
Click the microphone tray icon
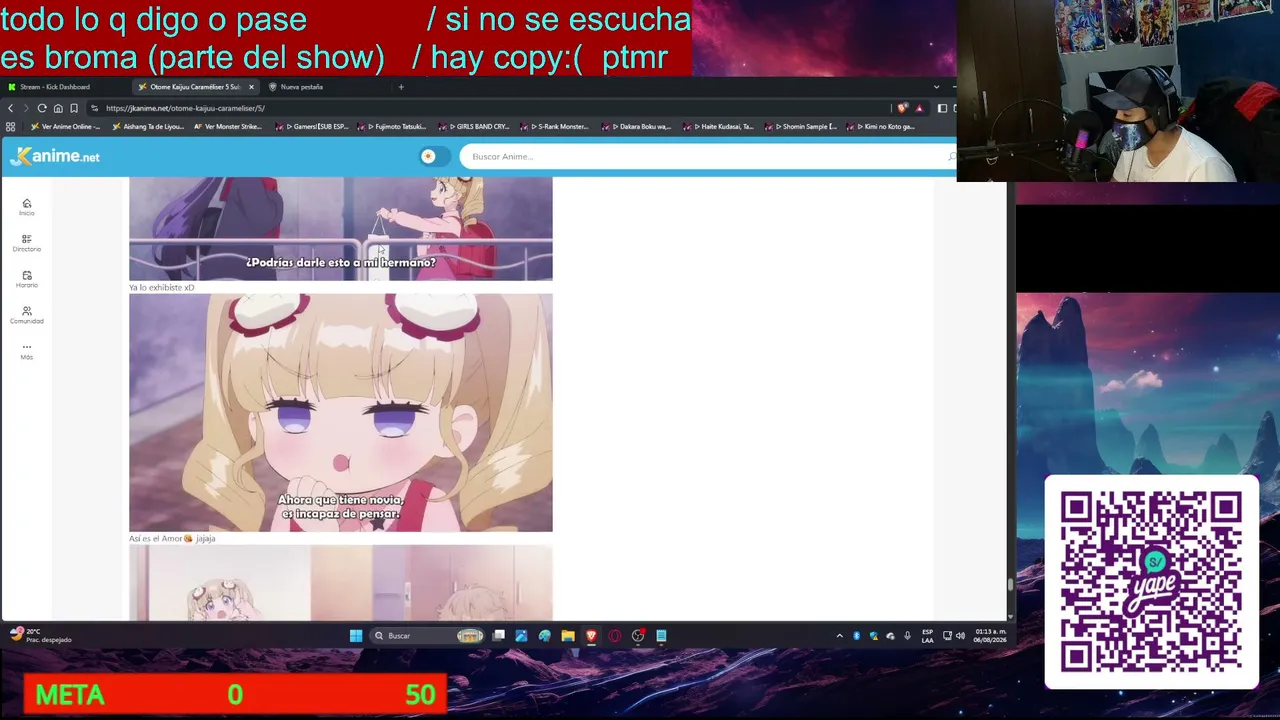(x=907, y=636)
